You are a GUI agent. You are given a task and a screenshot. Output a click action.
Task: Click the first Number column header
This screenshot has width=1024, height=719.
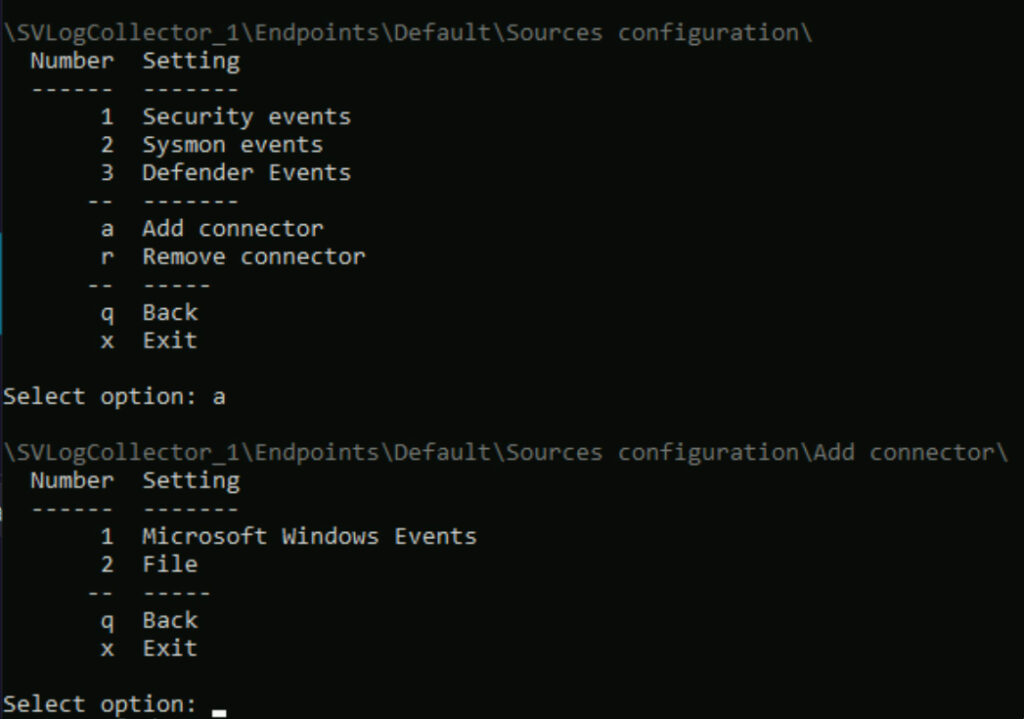(72, 61)
